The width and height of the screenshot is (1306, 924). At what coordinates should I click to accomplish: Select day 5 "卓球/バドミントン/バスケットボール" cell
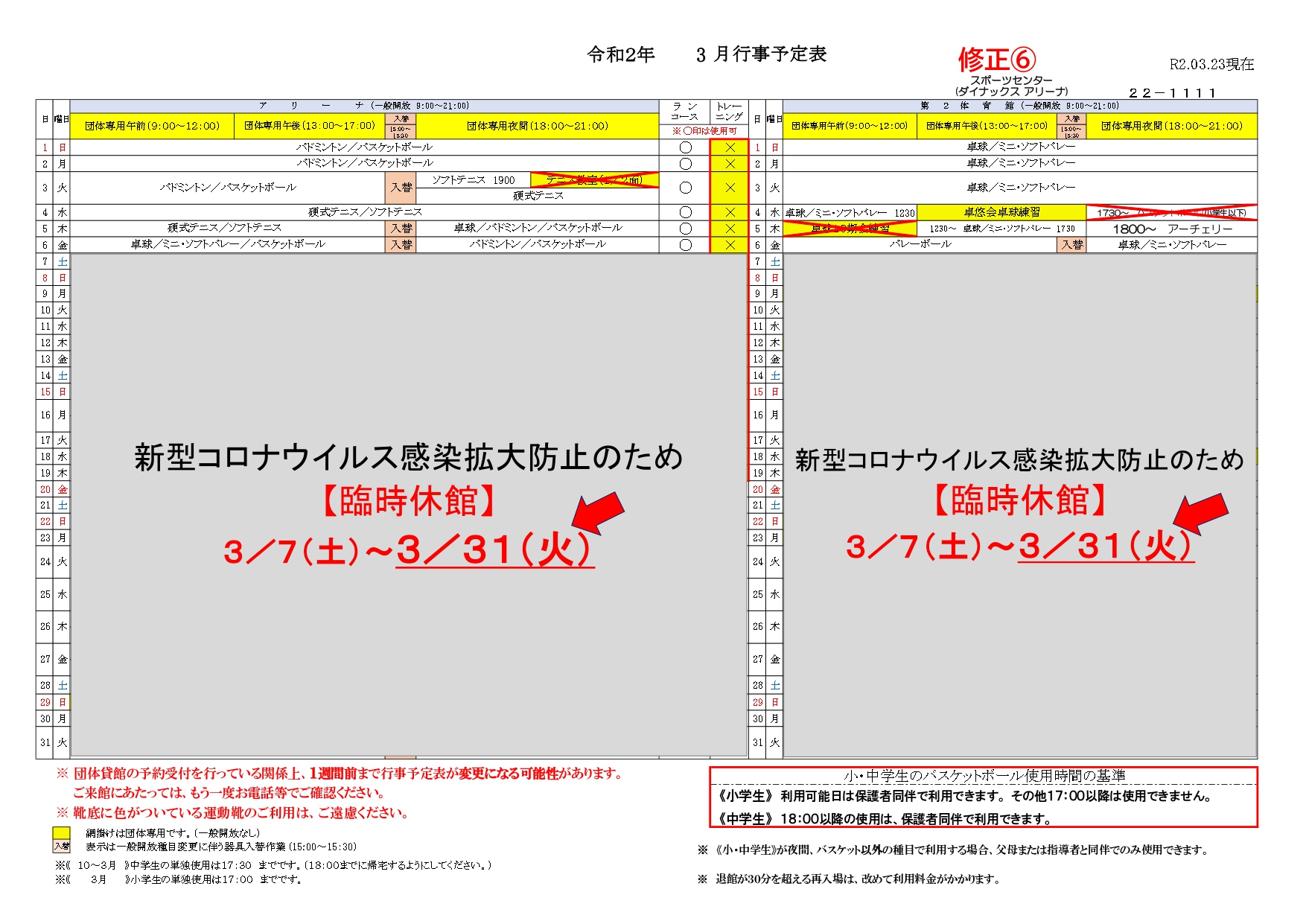[538, 228]
